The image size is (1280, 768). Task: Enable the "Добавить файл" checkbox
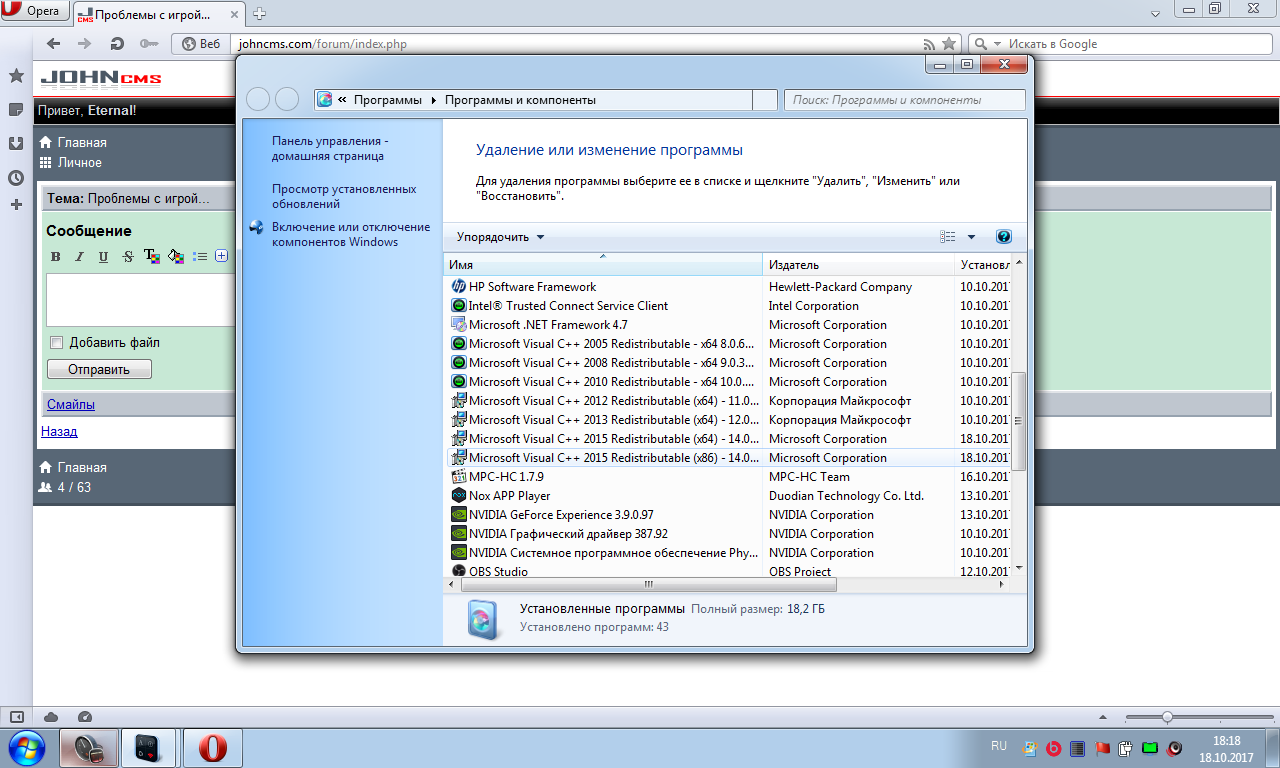pos(57,343)
